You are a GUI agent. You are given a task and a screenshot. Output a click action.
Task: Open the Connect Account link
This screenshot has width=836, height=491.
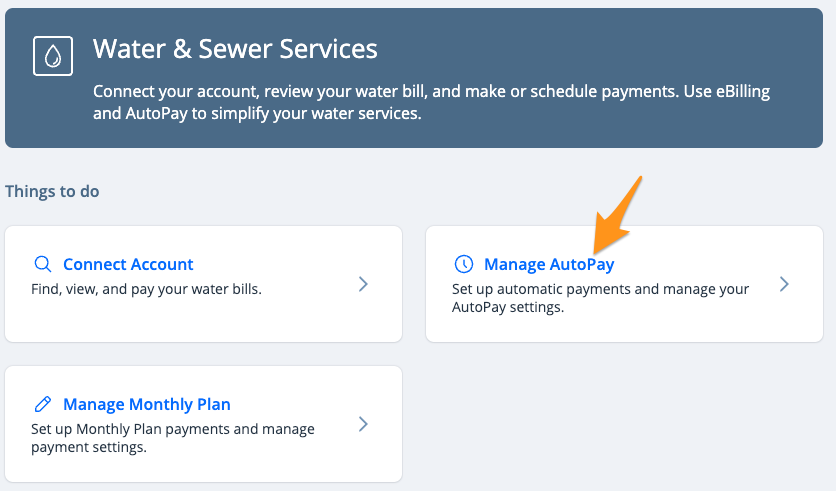[128, 264]
